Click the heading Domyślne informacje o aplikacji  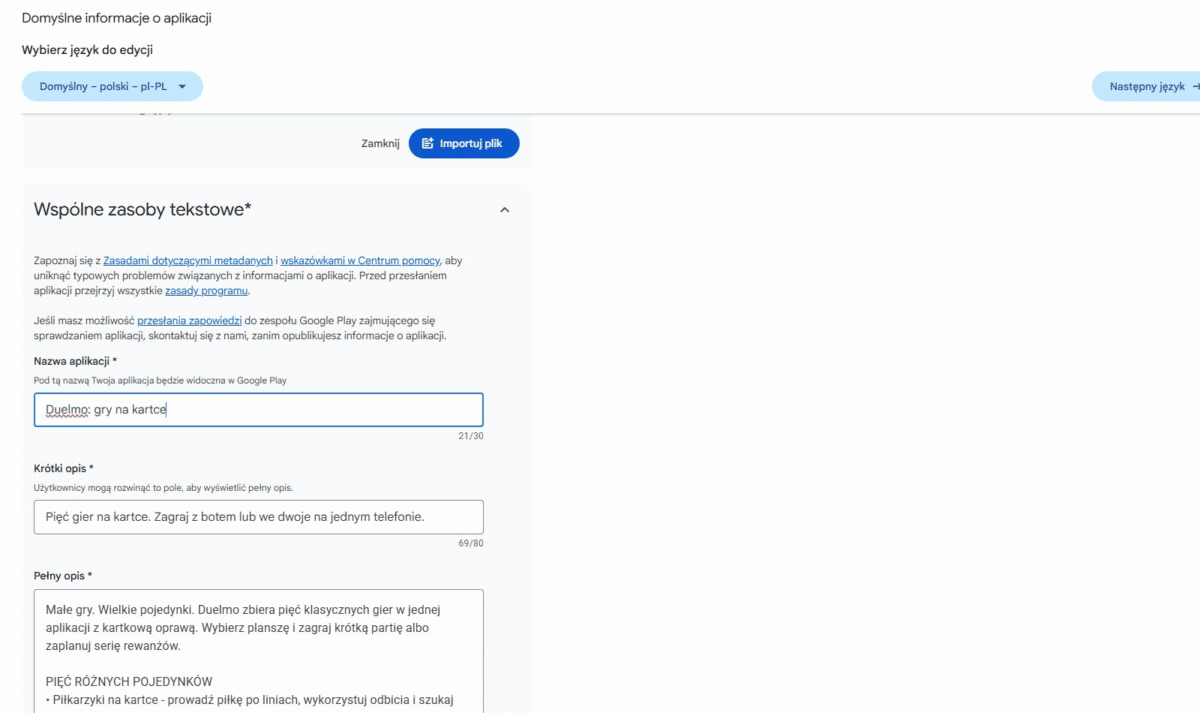[116, 18]
